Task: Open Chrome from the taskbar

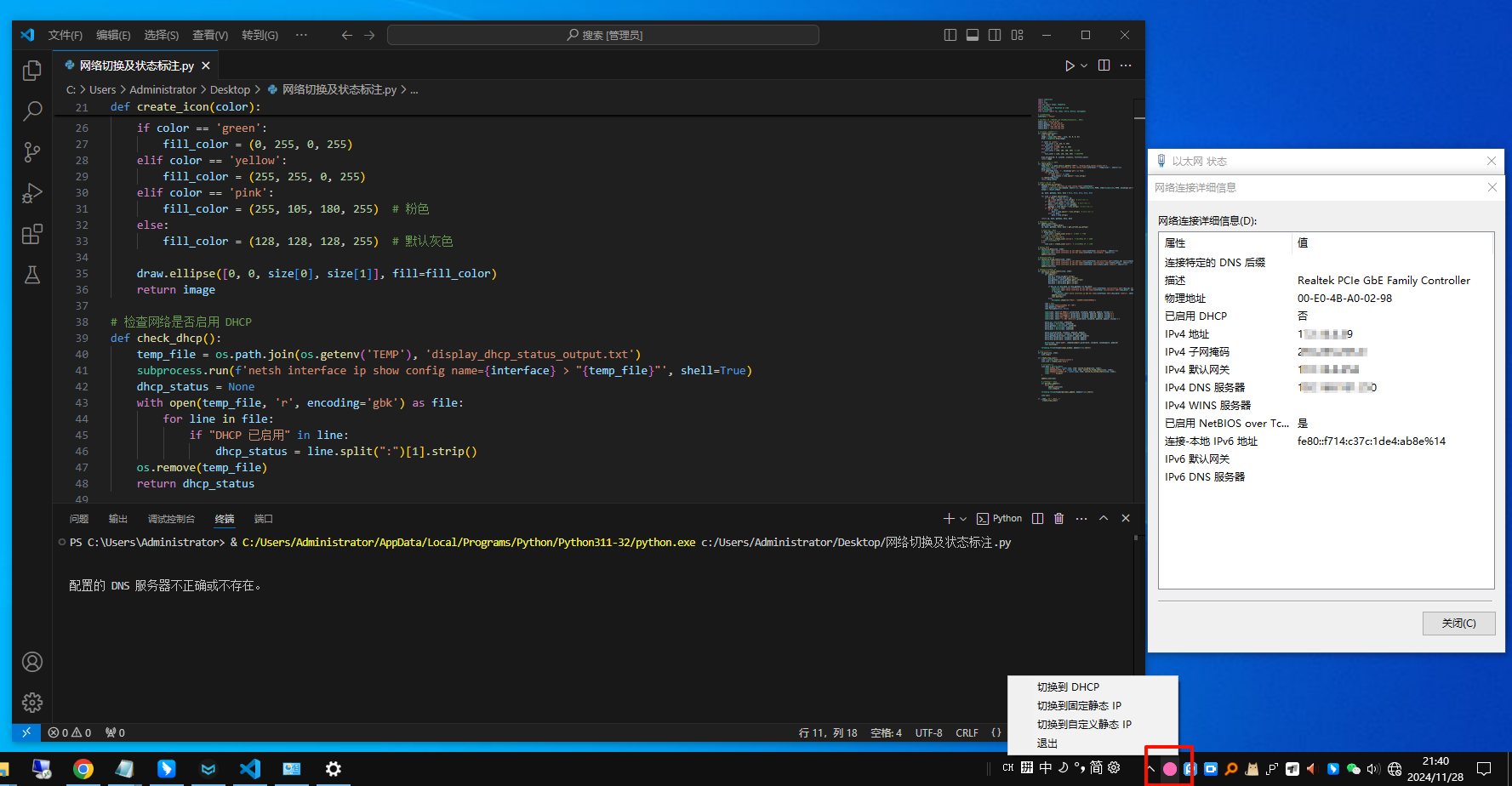Action: coord(83,769)
